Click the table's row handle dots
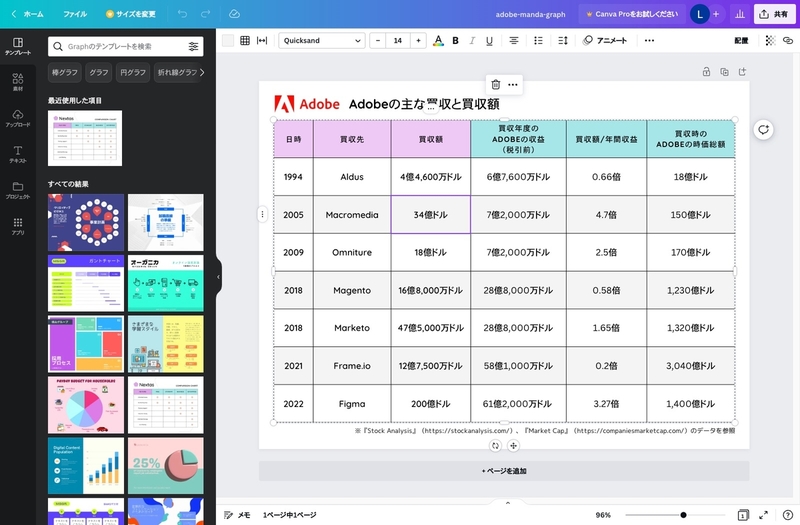This screenshot has height=525, width=800. tap(262, 214)
